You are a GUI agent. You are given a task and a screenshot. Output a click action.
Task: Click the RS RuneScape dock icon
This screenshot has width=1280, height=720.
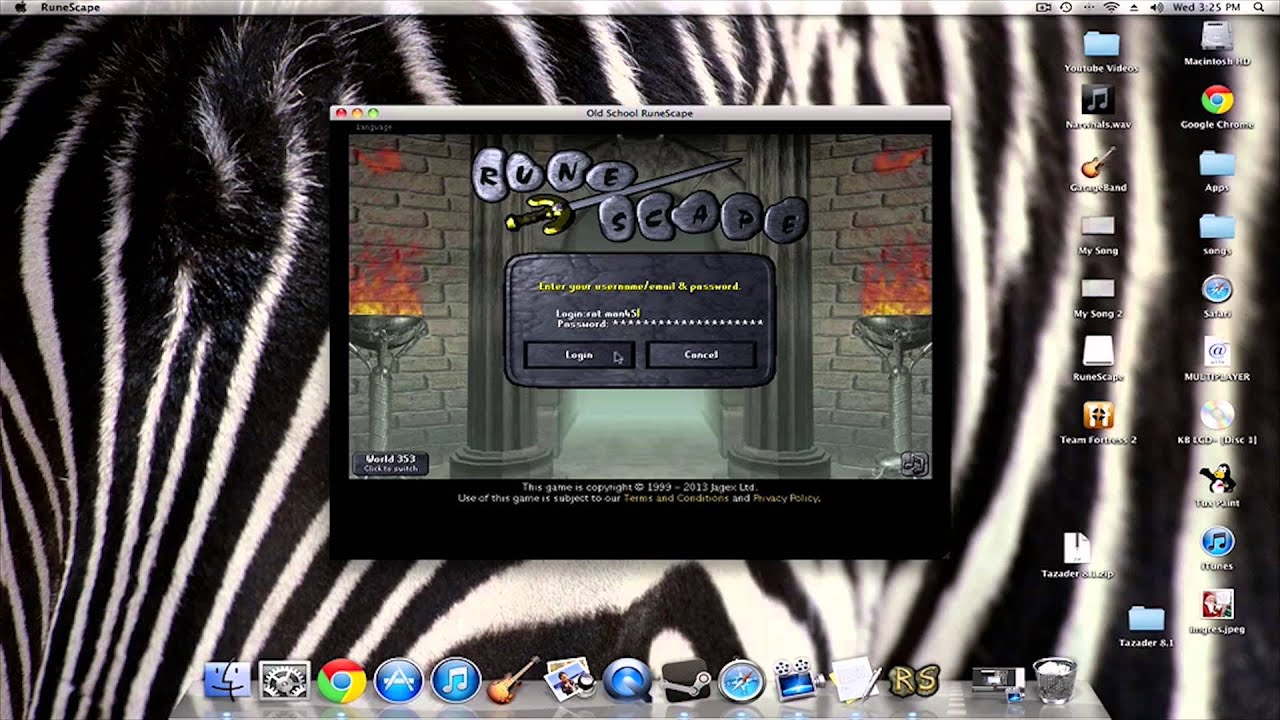(914, 681)
